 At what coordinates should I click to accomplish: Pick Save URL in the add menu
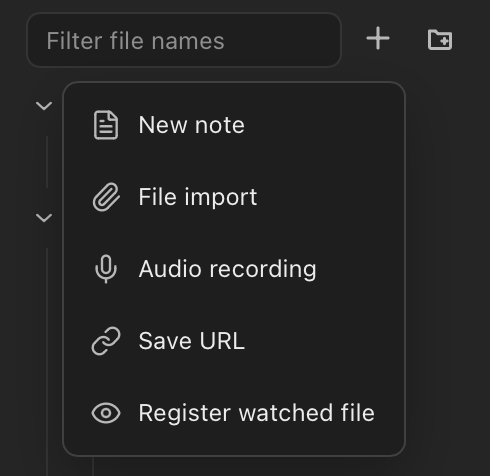pos(234,341)
